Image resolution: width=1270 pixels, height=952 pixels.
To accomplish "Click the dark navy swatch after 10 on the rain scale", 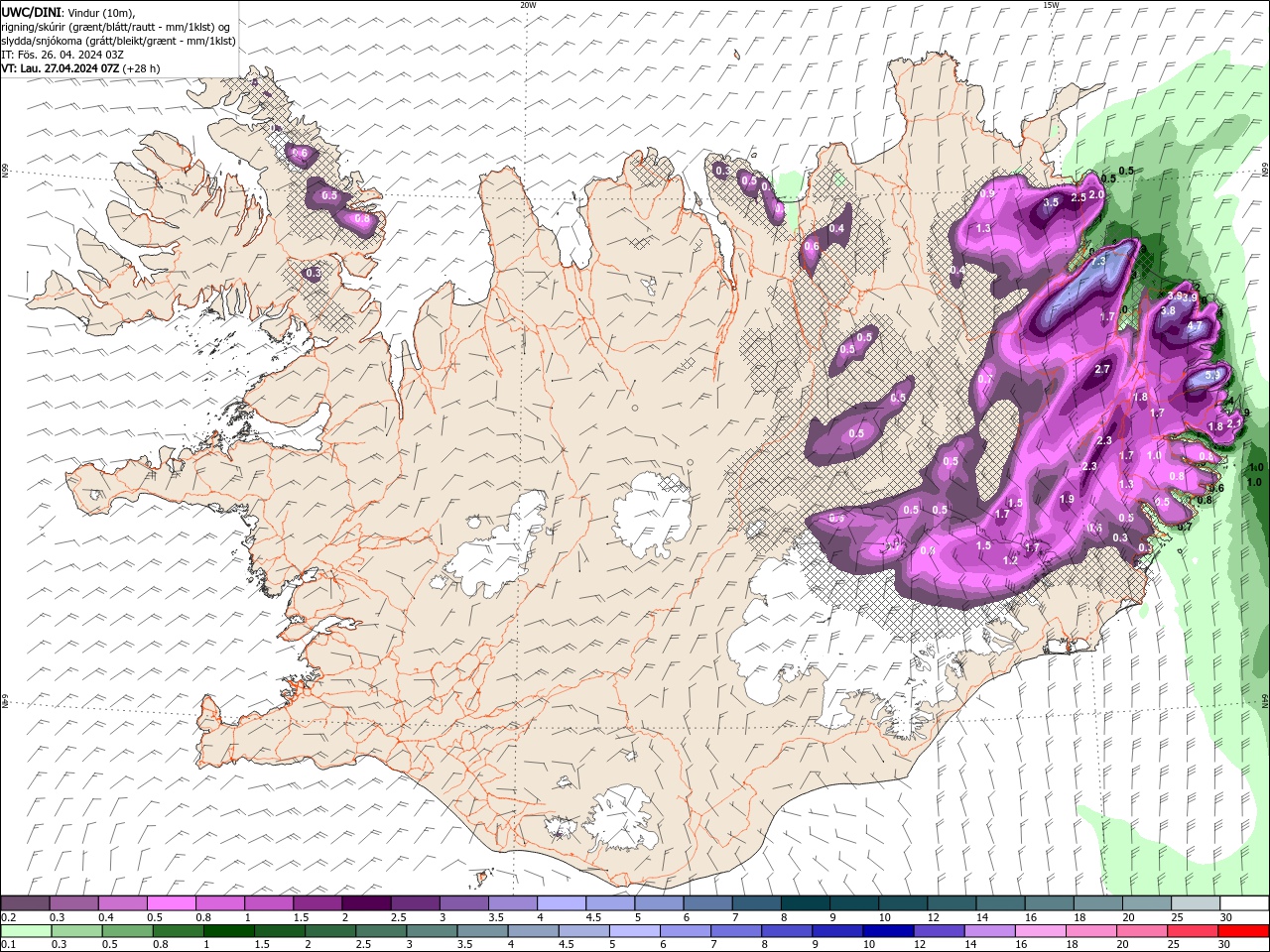I will pyautogui.click(x=887, y=931).
